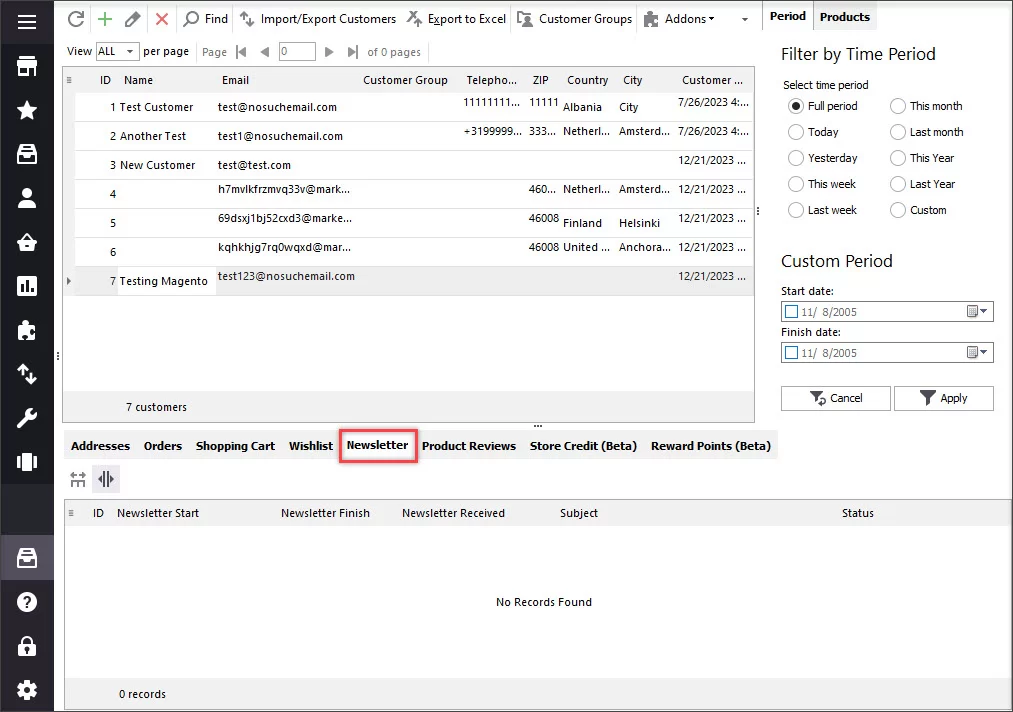Screen dimensions: 1013x712
Task: Click Import/Export Customers in the toolbar
Action: 318,19
